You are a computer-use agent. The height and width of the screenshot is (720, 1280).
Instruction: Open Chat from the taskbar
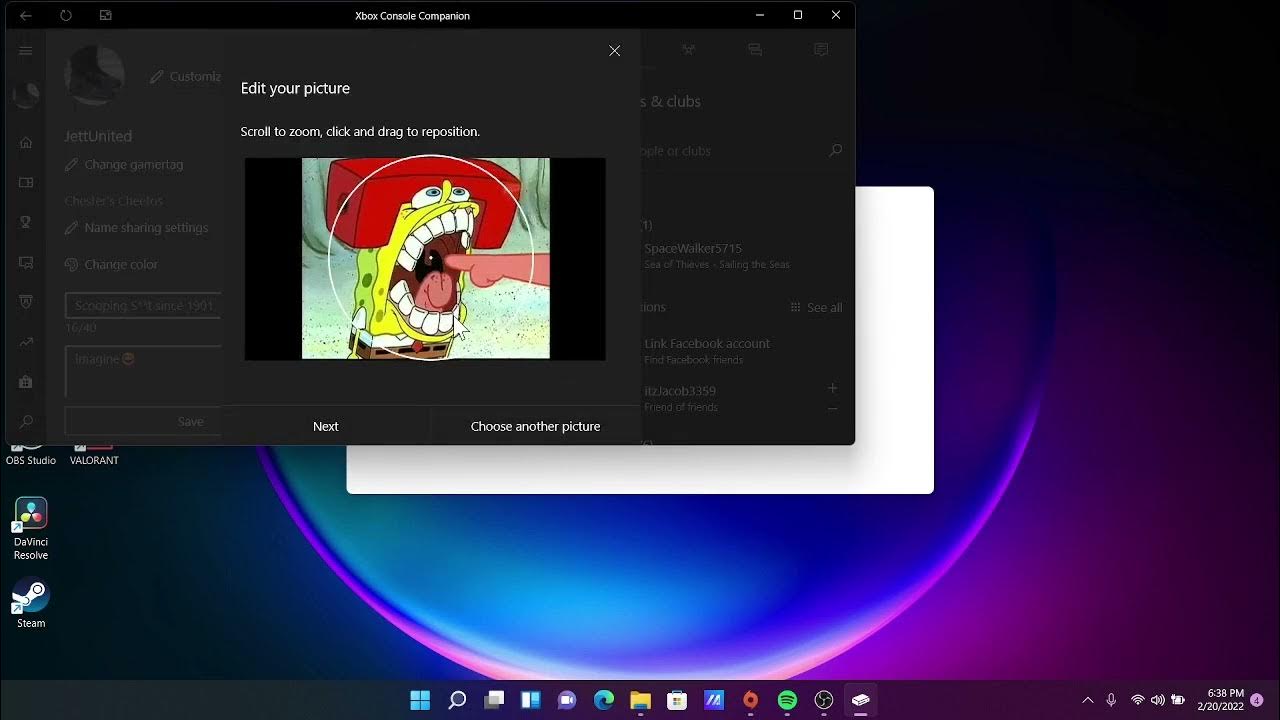click(x=567, y=700)
